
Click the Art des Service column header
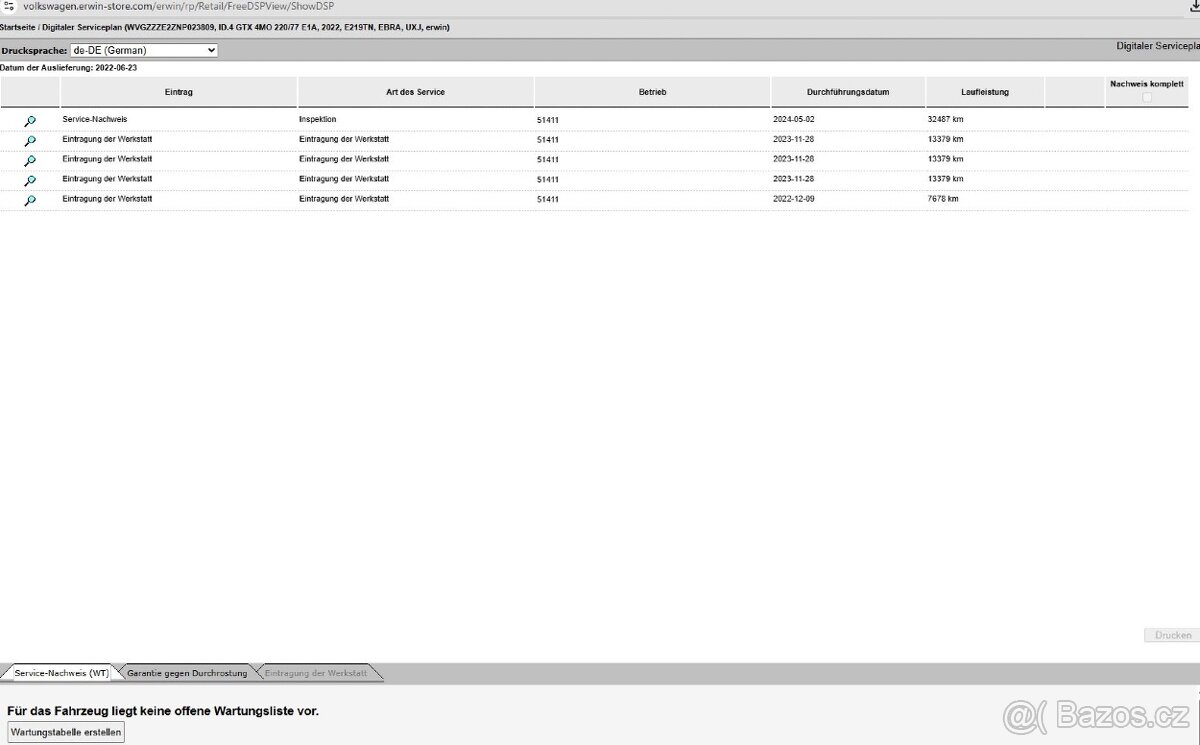click(415, 92)
